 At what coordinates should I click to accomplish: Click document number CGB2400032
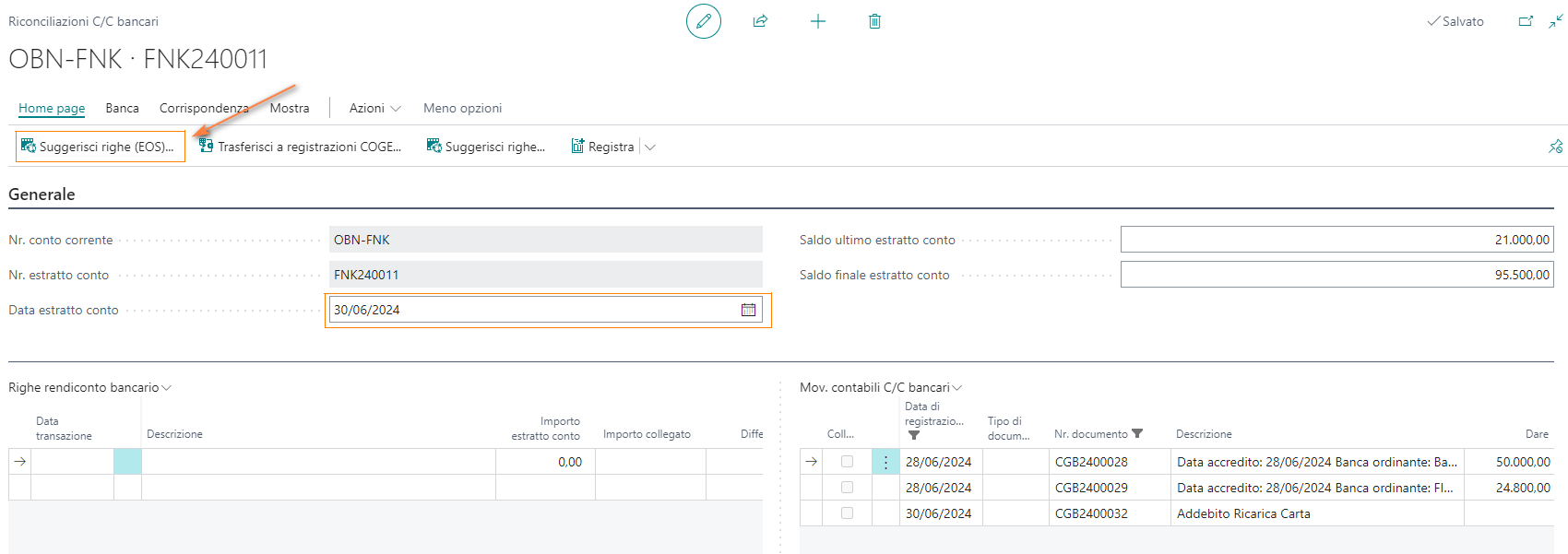click(1091, 513)
